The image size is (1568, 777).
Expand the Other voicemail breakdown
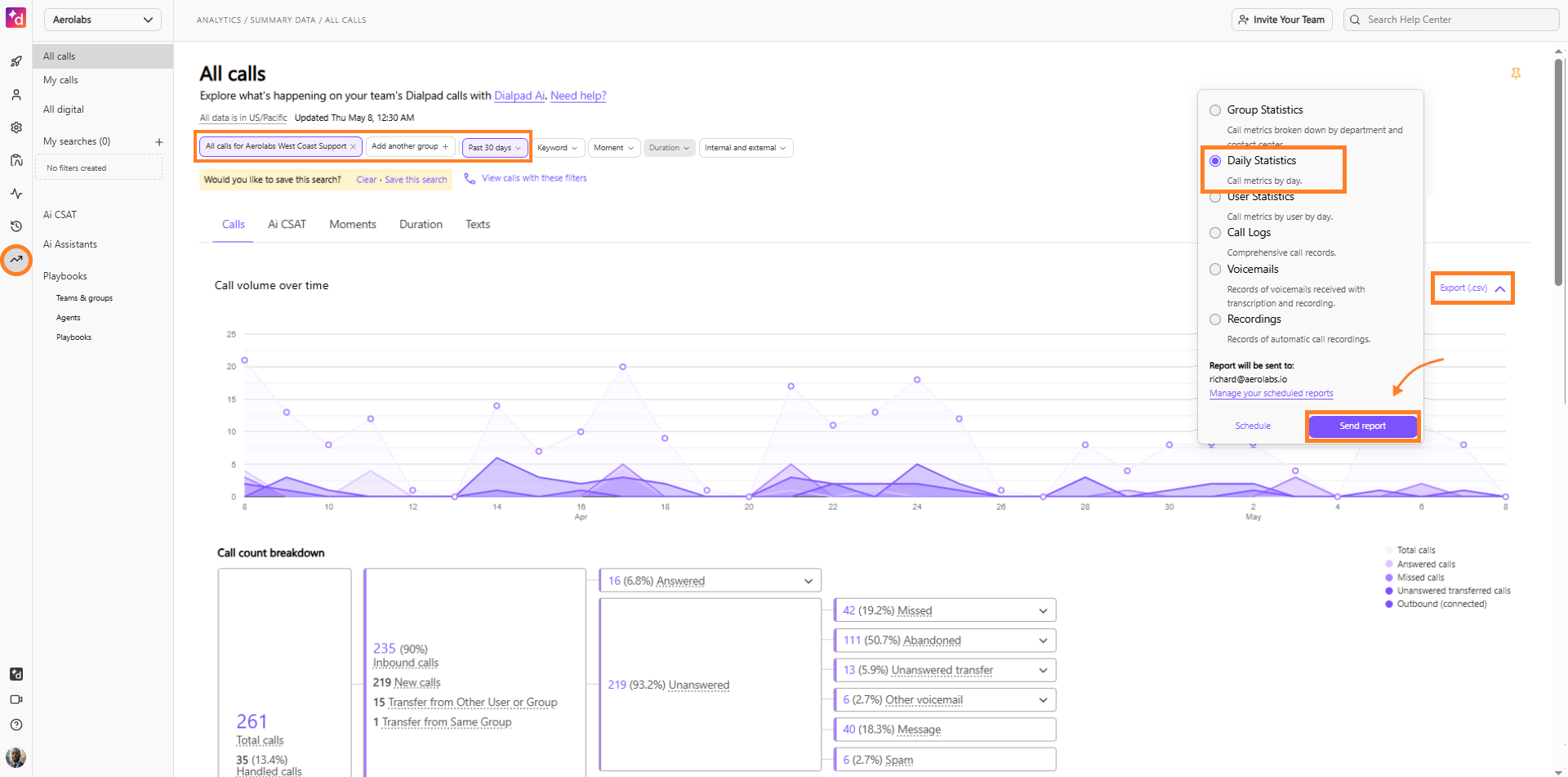click(x=1043, y=700)
